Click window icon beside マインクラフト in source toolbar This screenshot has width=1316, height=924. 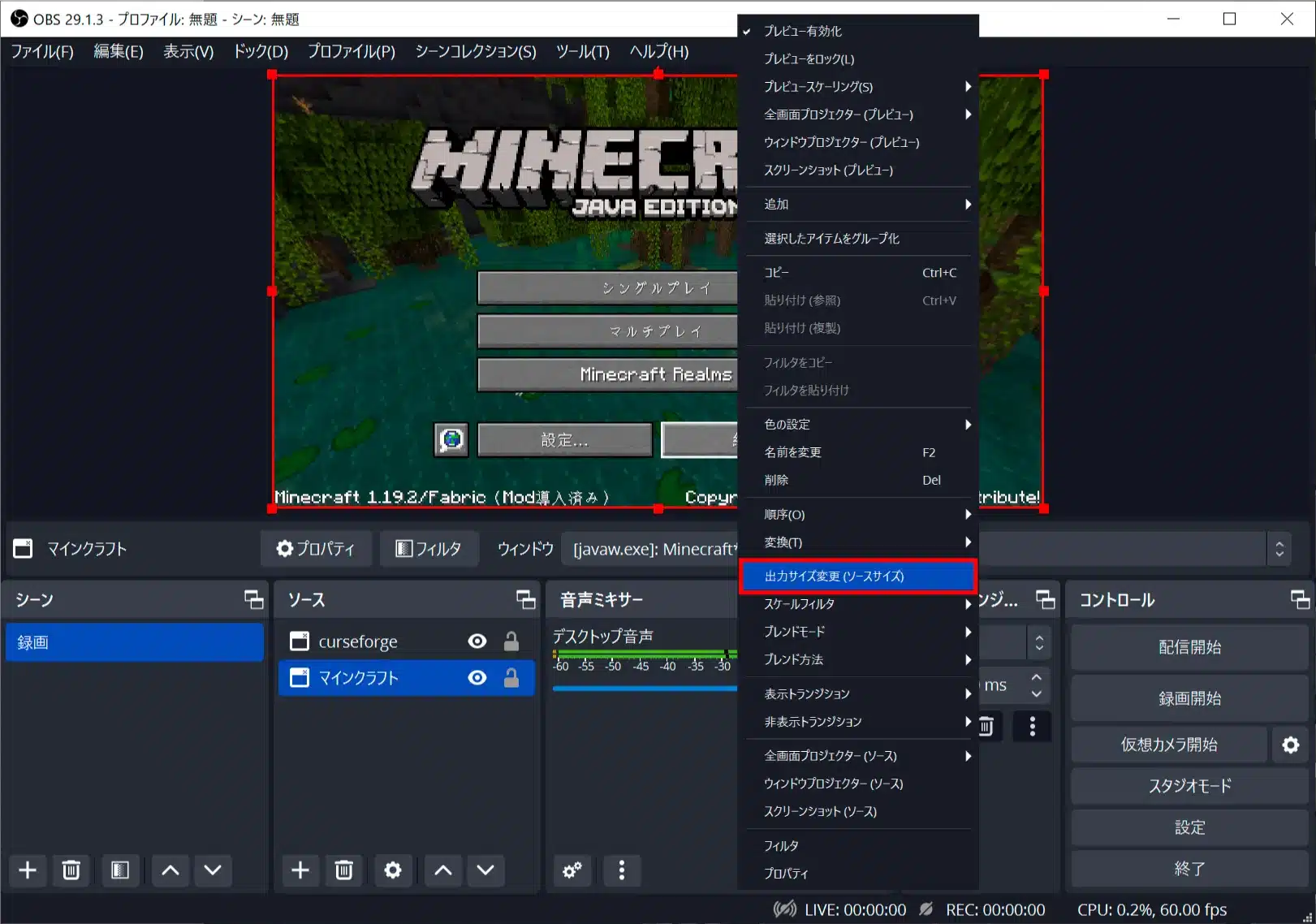[23, 549]
